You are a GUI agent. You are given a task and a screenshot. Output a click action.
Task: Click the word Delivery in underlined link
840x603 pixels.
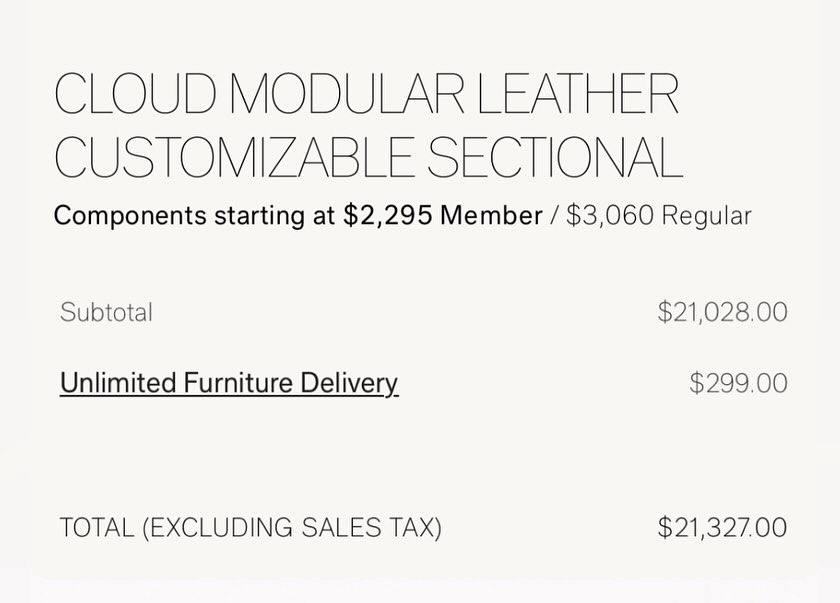[349, 383]
